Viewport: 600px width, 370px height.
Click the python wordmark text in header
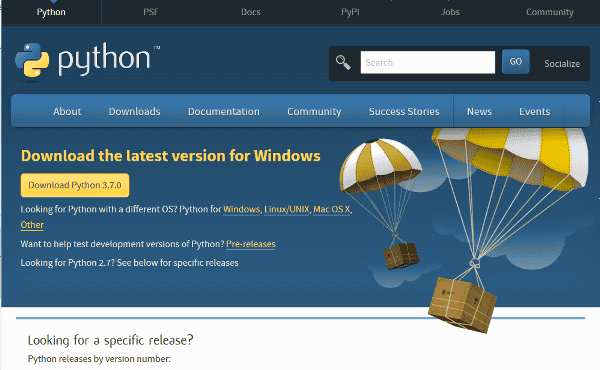[104, 60]
